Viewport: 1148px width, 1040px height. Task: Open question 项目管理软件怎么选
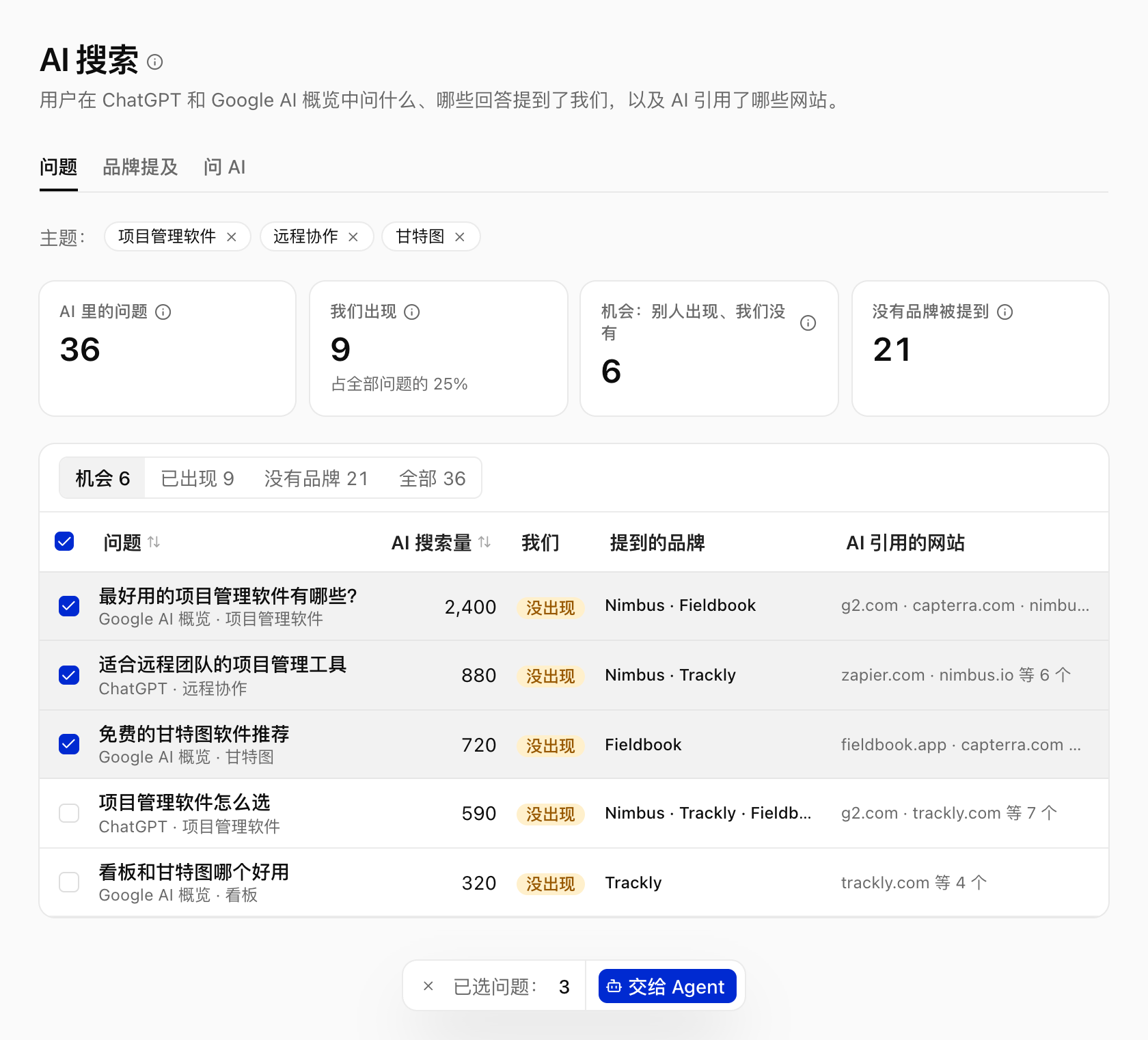[x=184, y=802]
